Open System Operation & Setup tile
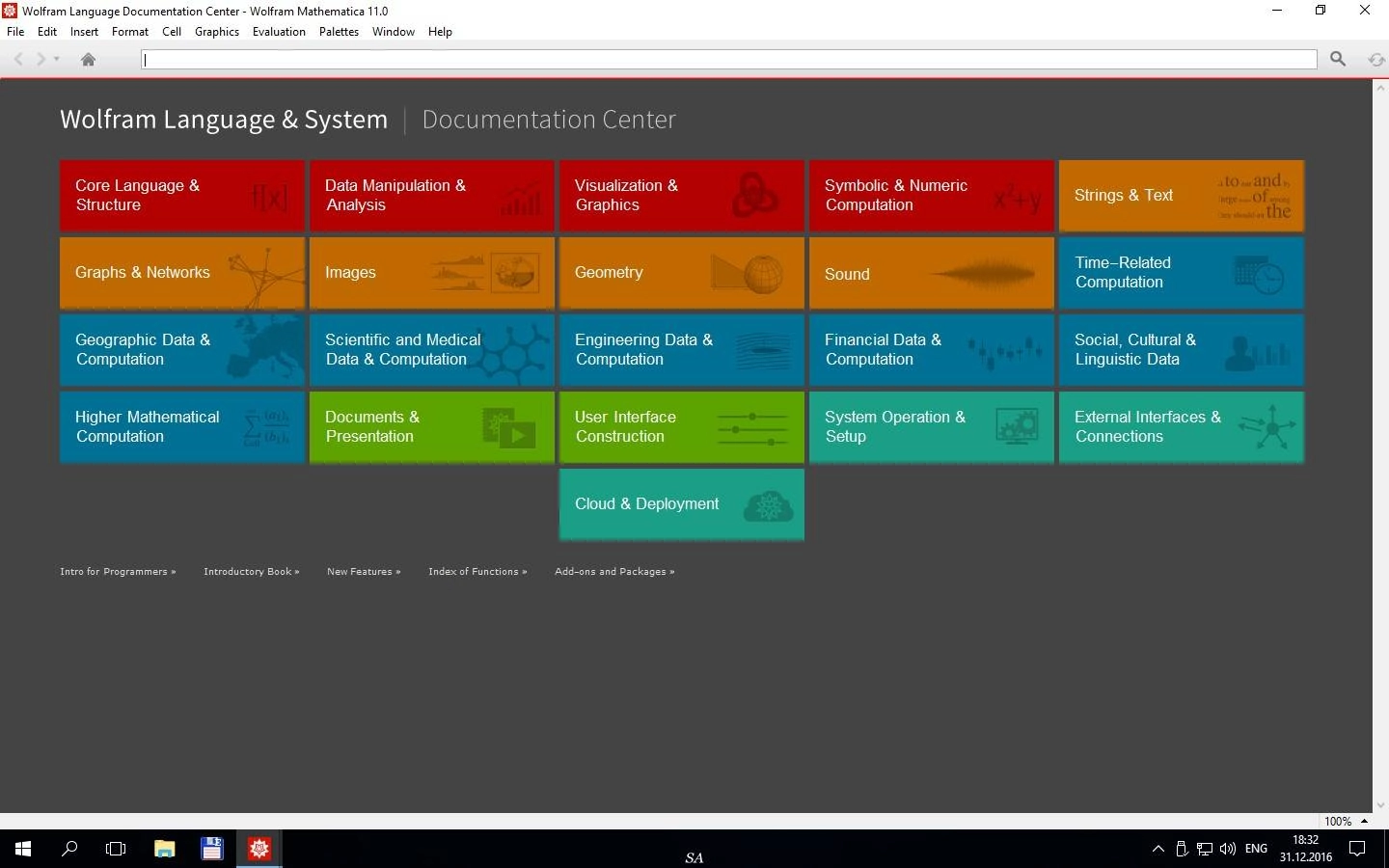 (932, 427)
